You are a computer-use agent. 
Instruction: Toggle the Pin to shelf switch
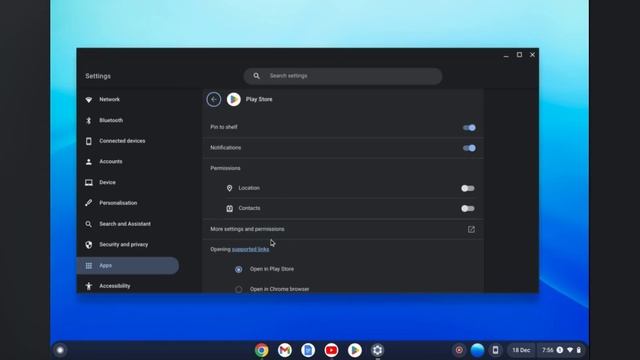[x=469, y=127]
